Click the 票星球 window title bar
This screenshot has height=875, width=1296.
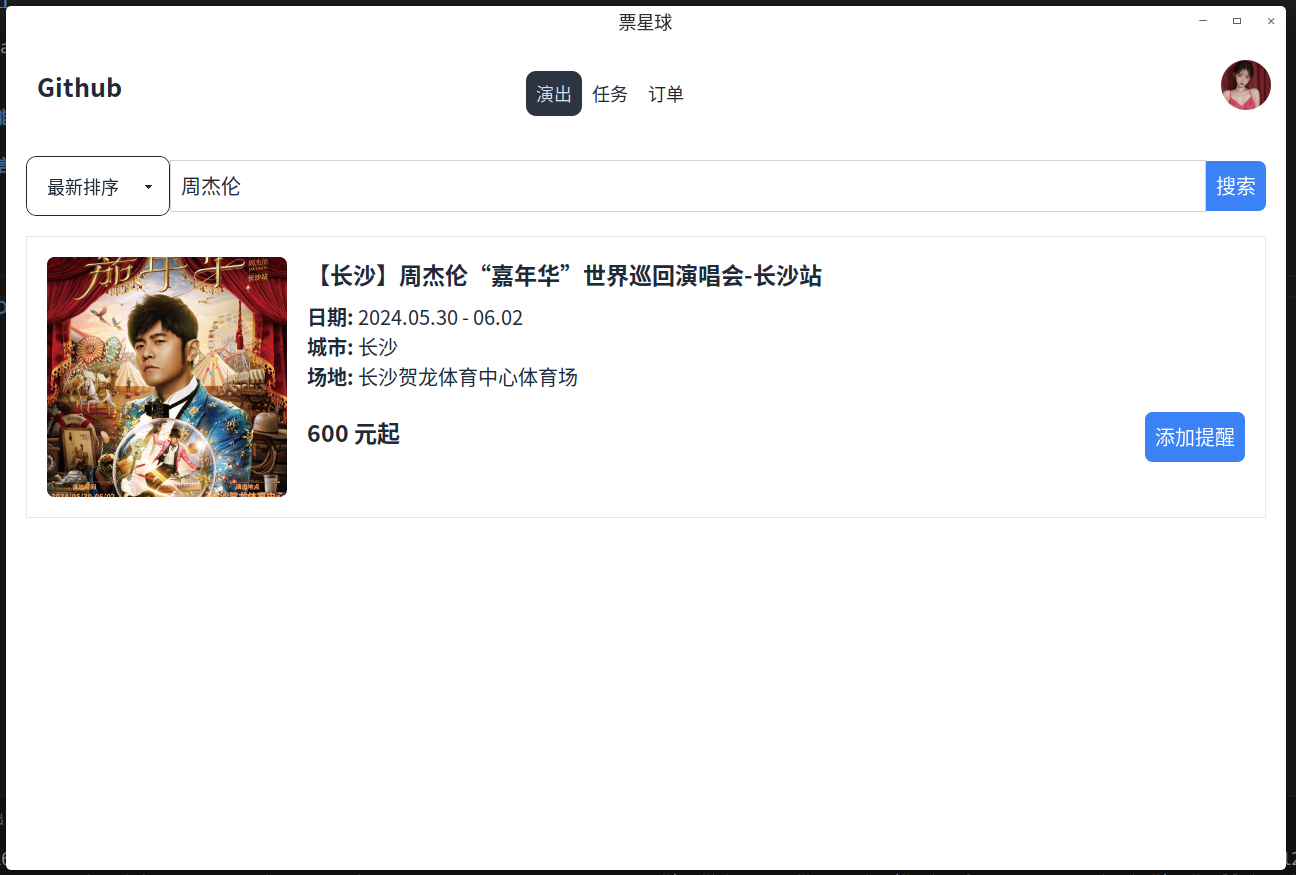point(646,22)
